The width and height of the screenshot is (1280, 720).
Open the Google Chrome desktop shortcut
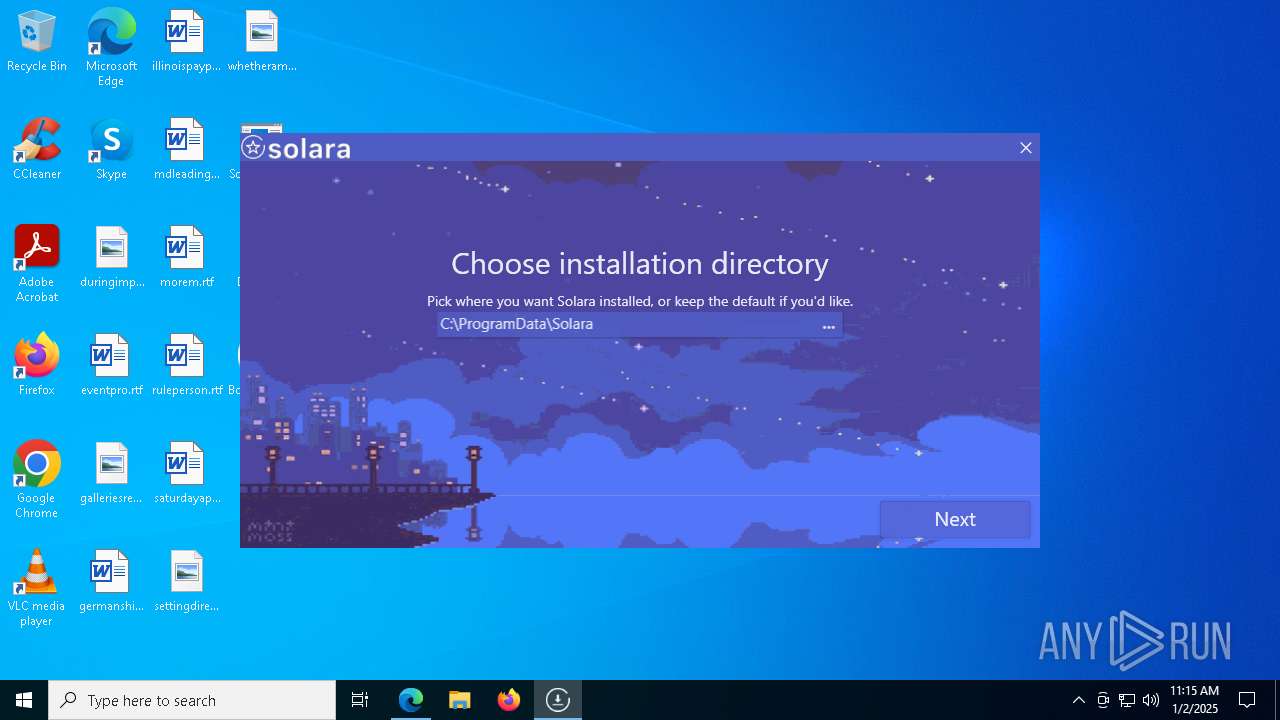pos(37,480)
